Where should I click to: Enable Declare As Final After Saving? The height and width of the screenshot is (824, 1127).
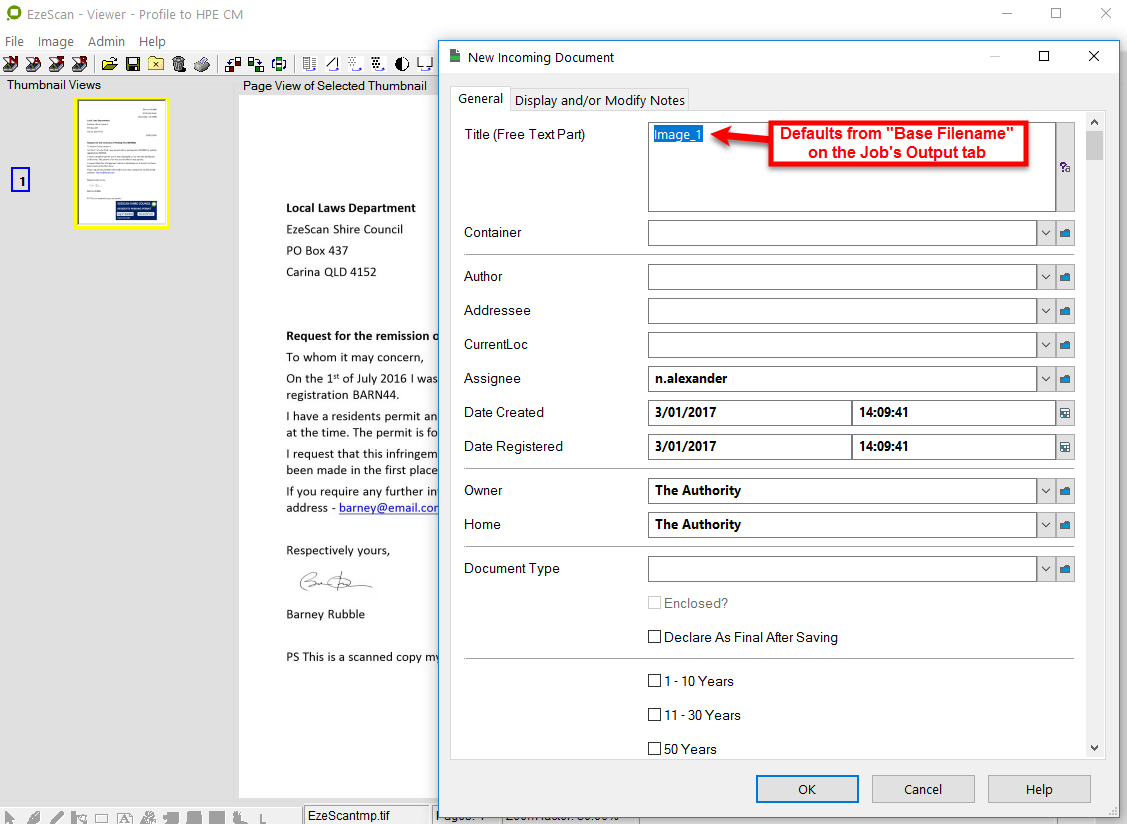[x=655, y=637]
